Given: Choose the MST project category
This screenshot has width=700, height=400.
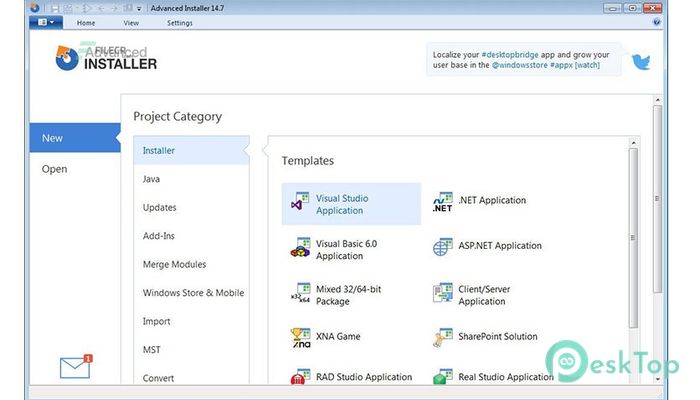Looking at the screenshot, I should coord(191,350).
